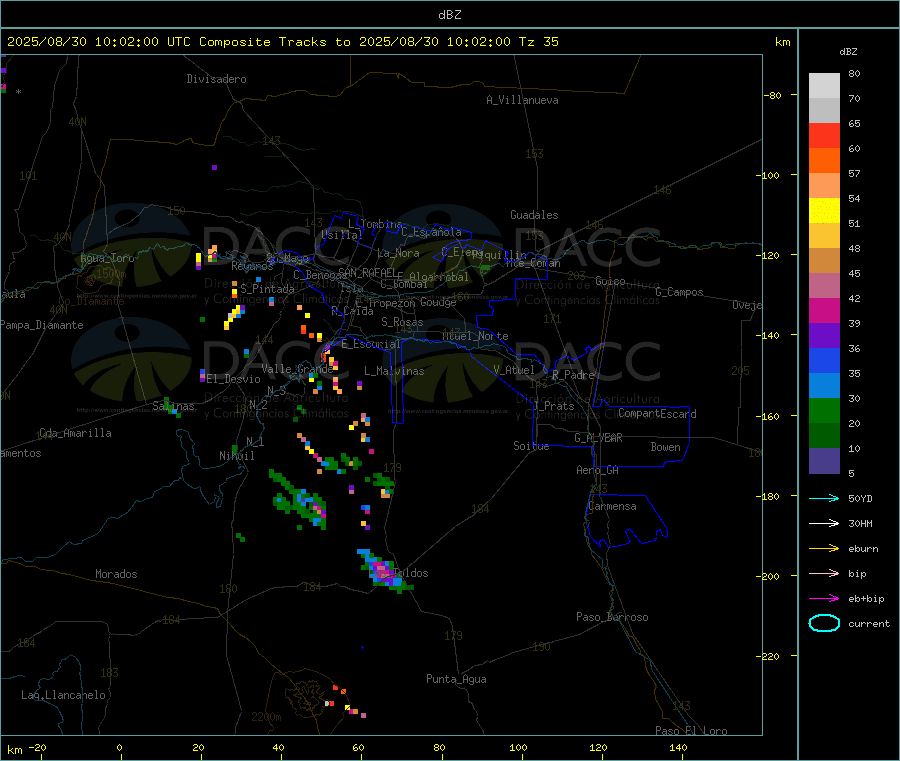Click the -80 km vertical axis label
Viewport: 900px width, 761px height.
[773, 95]
